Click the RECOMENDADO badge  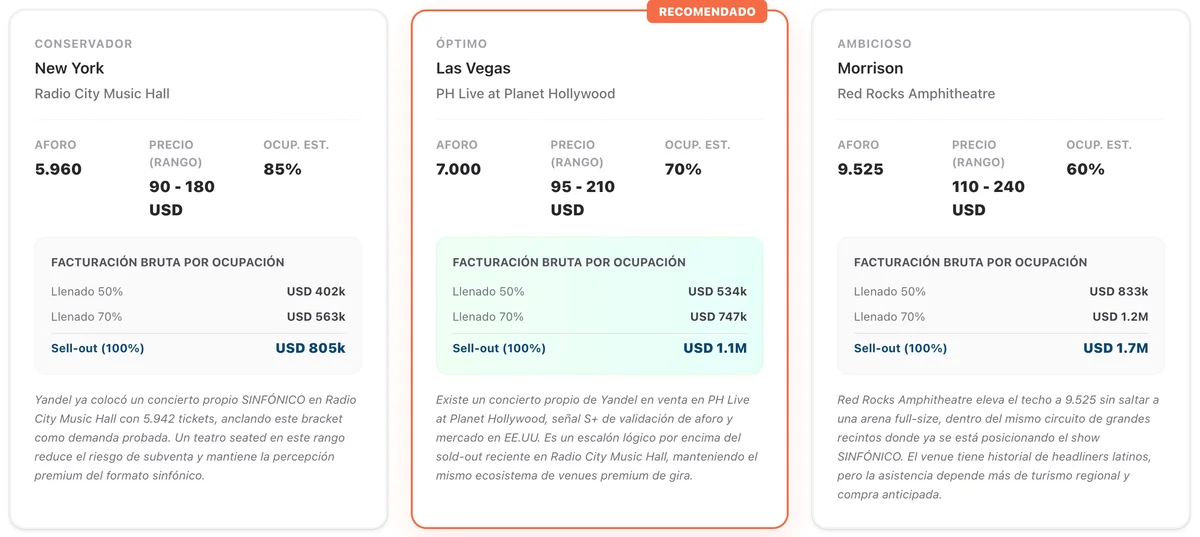point(707,11)
